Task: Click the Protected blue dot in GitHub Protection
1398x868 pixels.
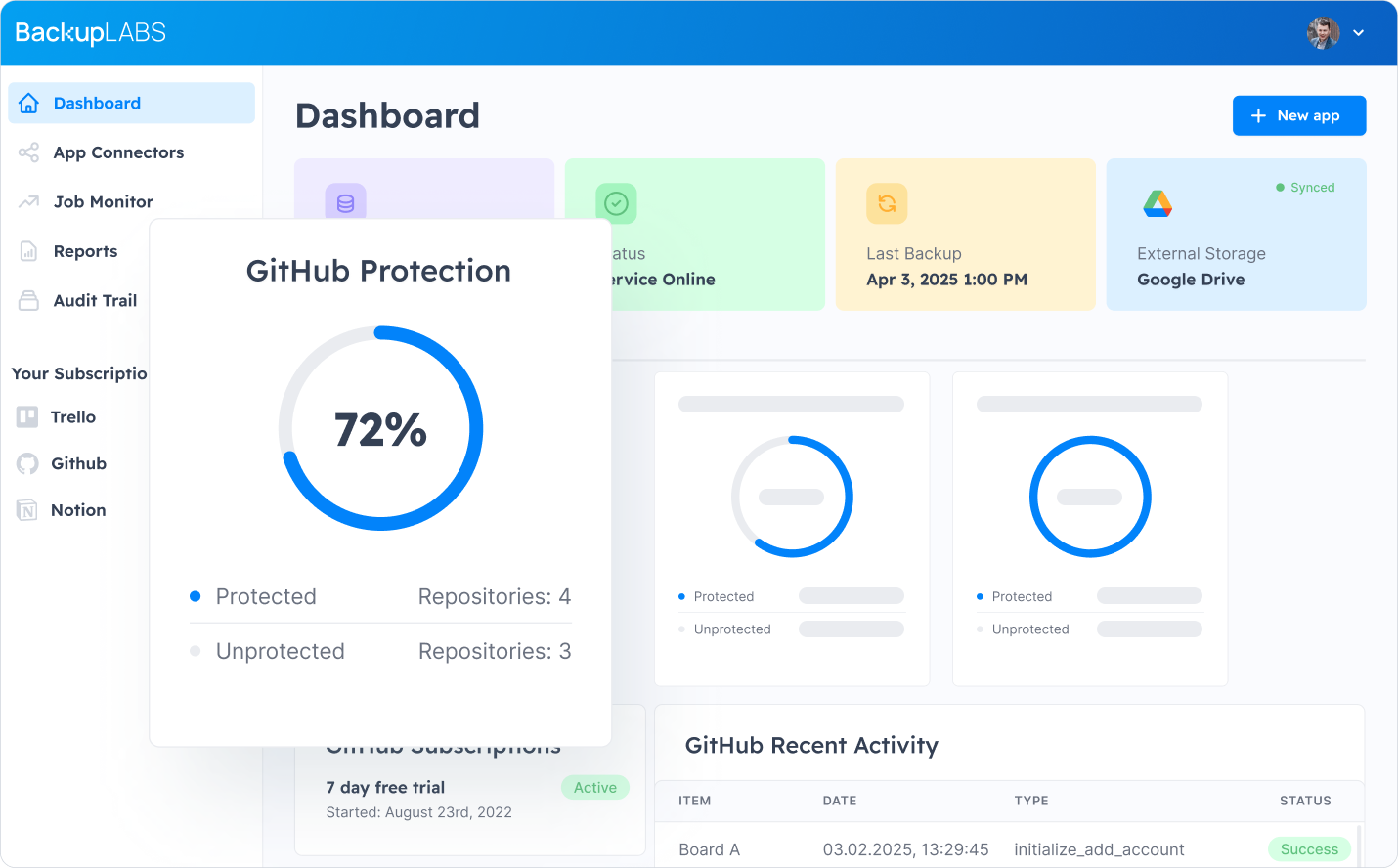Action: coord(195,596)
